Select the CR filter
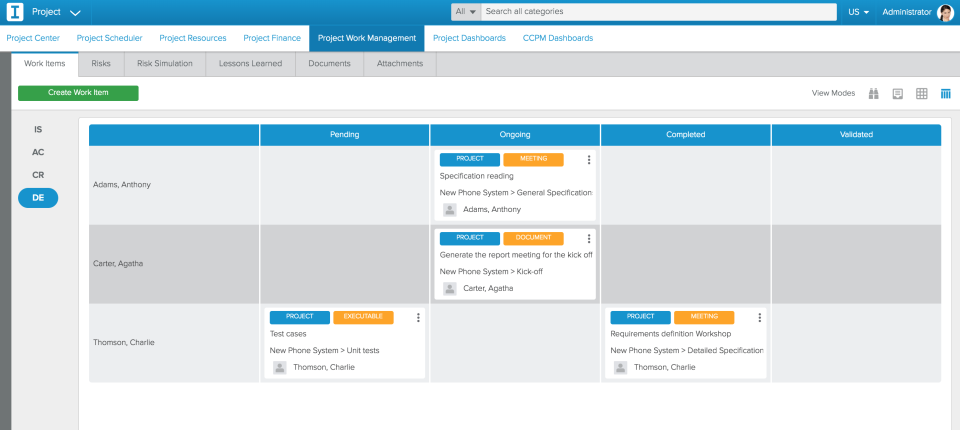960x430 pixels. pyautogui.click(x=38, y=175)
